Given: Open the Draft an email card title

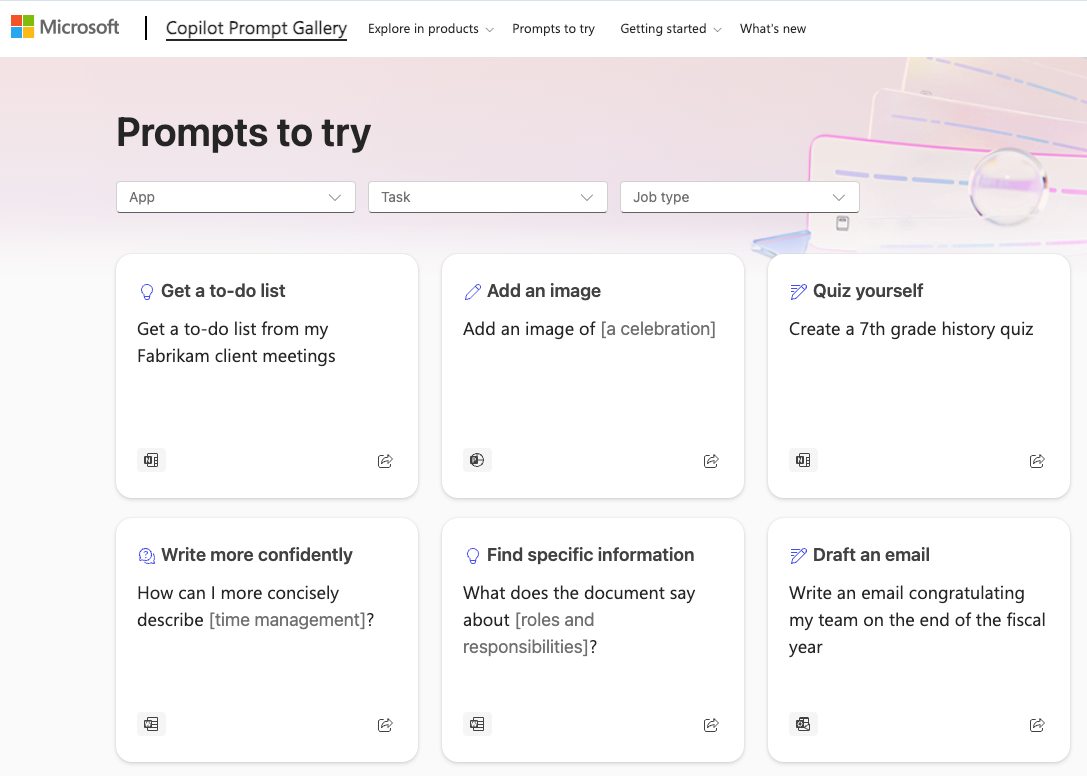Looking at the screenshot, I should click(871, 555).
